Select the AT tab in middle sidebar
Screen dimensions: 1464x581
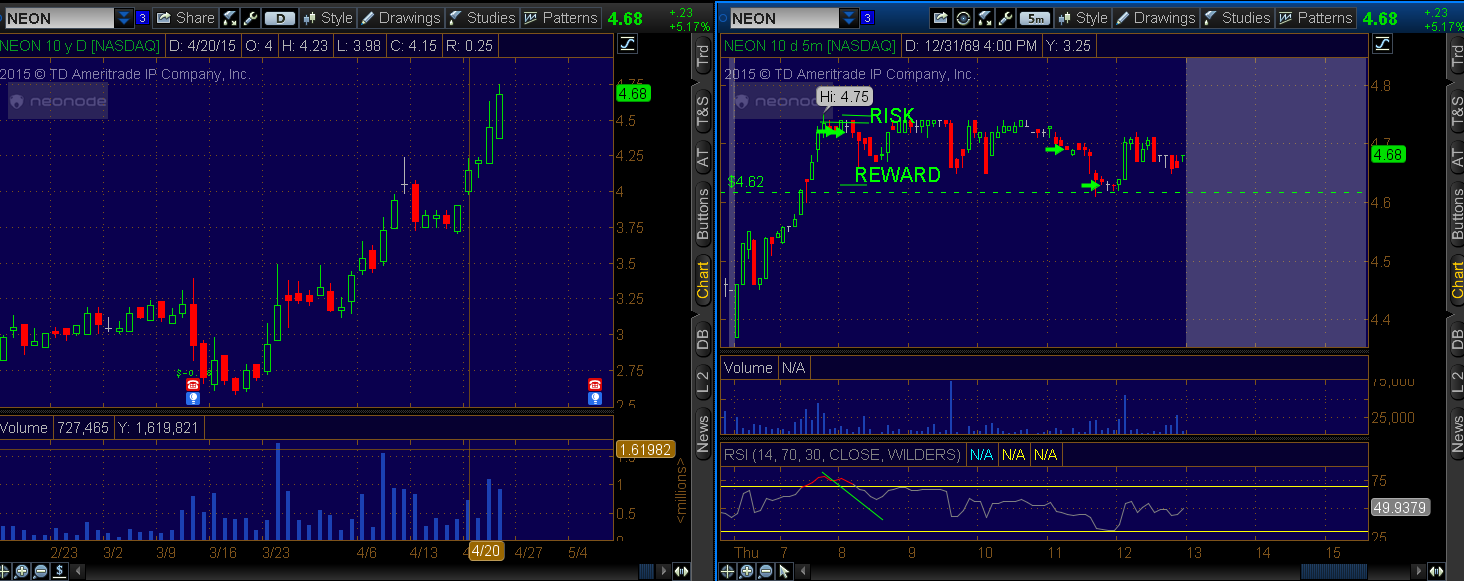pyautogui.click(x=702, y=157)
